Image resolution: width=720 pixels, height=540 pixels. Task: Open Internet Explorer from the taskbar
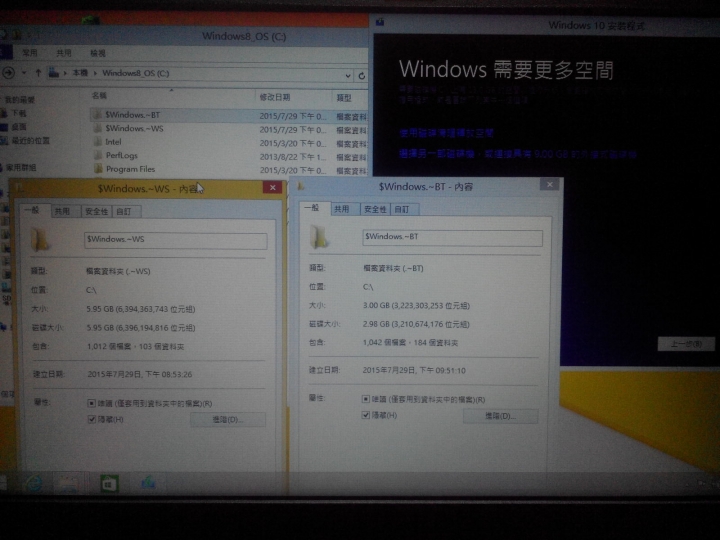click(34, 484)
